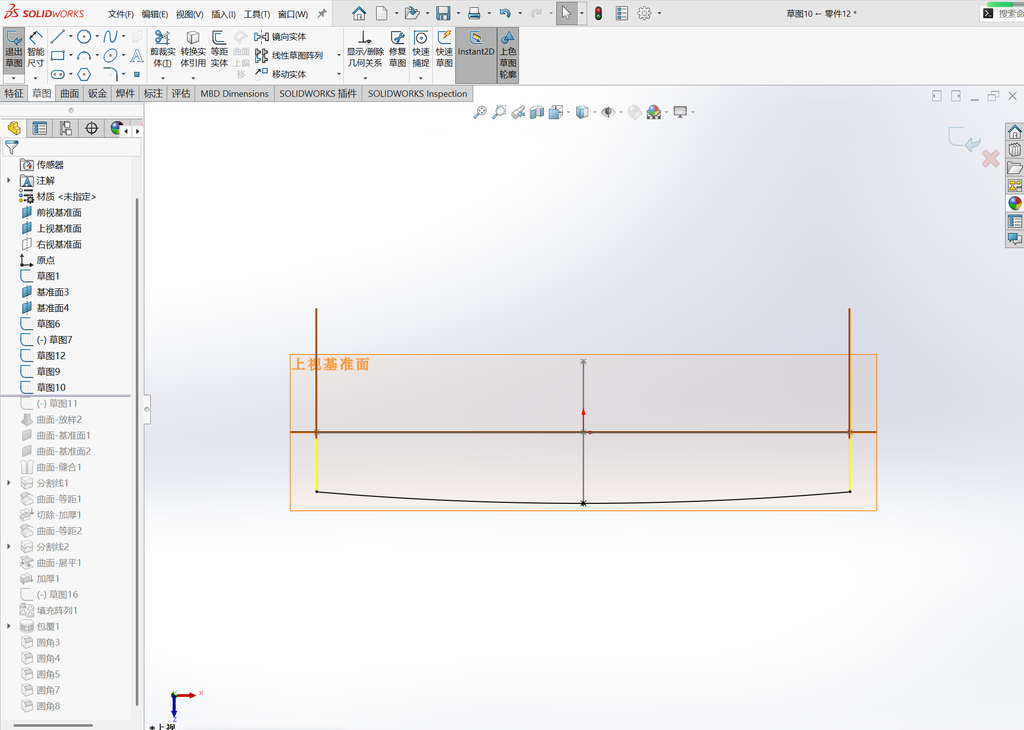This screenshot has height=730, width=1024.
Task: Click Zoom to Area magnifier icon
Action: tap(499, 112)
